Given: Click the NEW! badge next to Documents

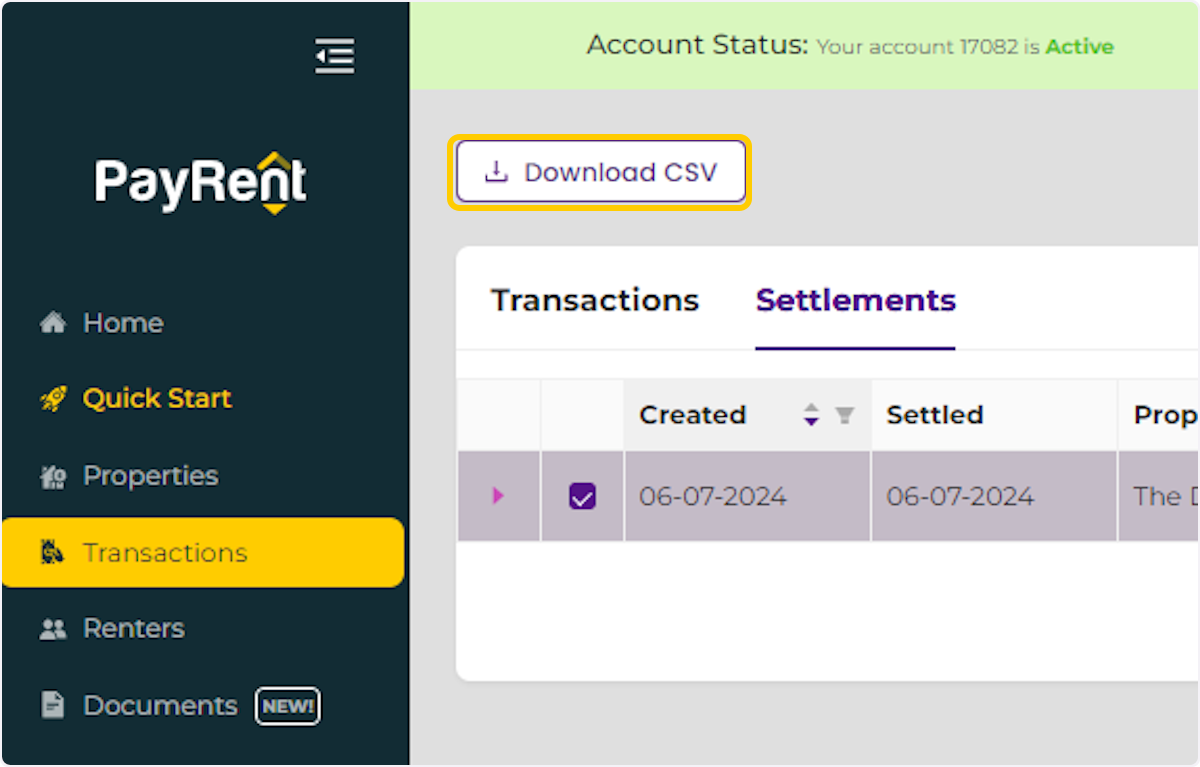Looking at the screenshot, I should coord(288,705).
